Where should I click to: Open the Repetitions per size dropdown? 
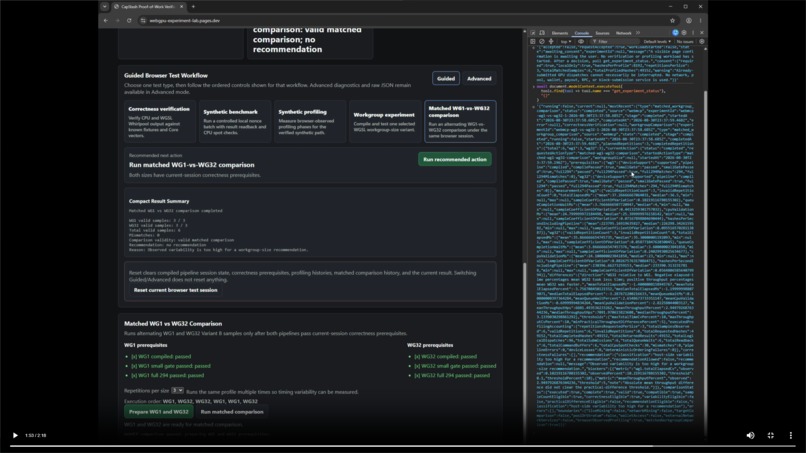177,391
